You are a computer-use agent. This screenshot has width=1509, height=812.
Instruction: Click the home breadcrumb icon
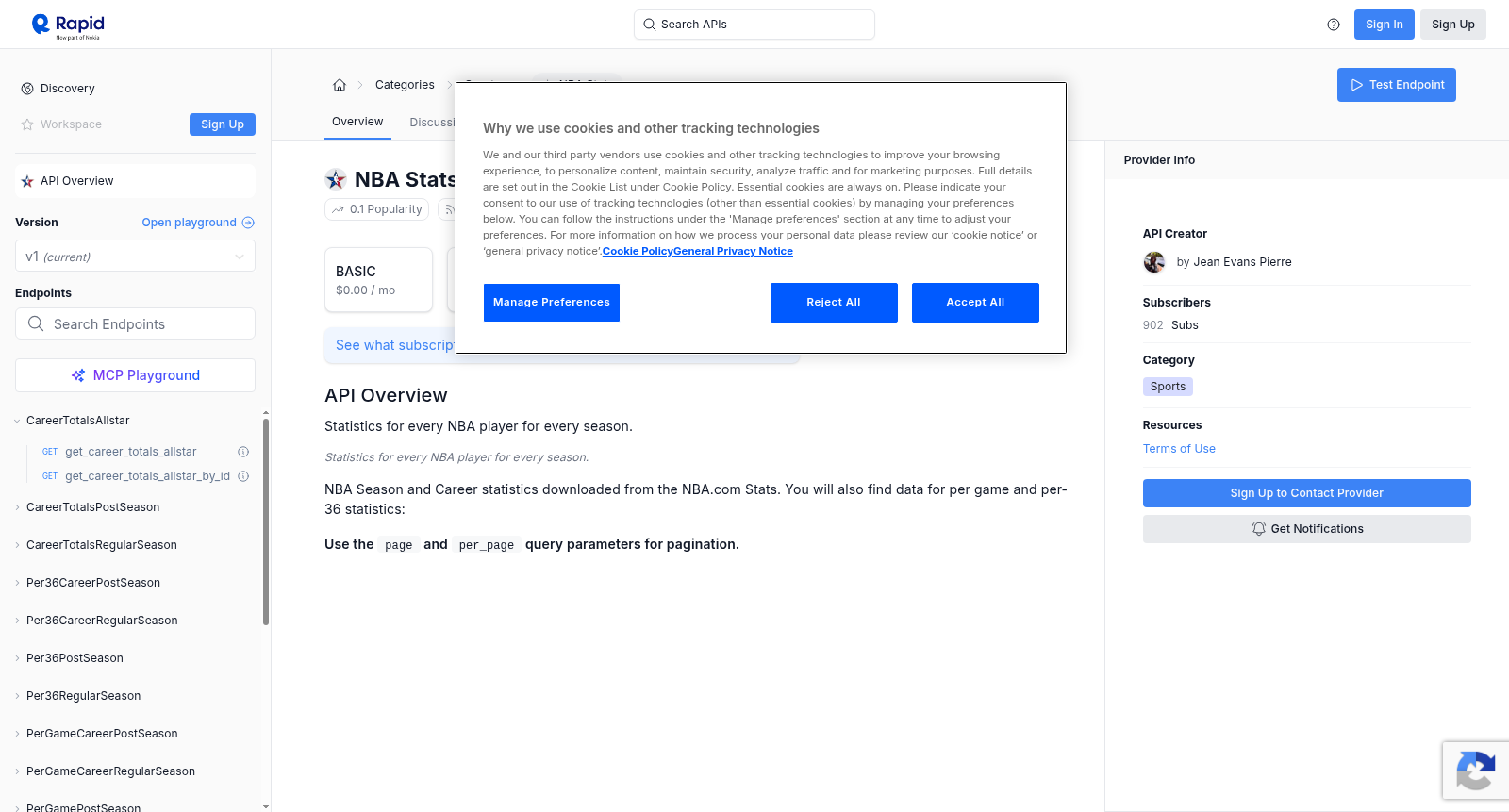[340, 85]
